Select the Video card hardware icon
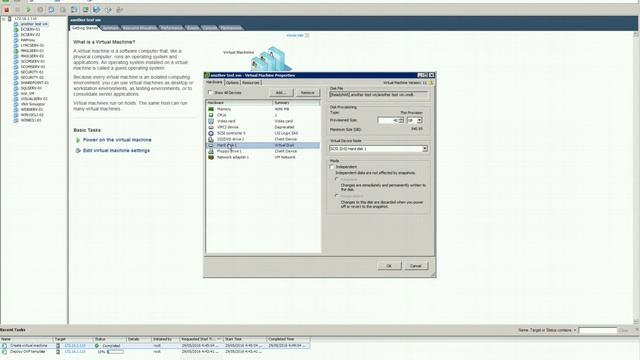The image size is (640, 360). click(211, 121)
